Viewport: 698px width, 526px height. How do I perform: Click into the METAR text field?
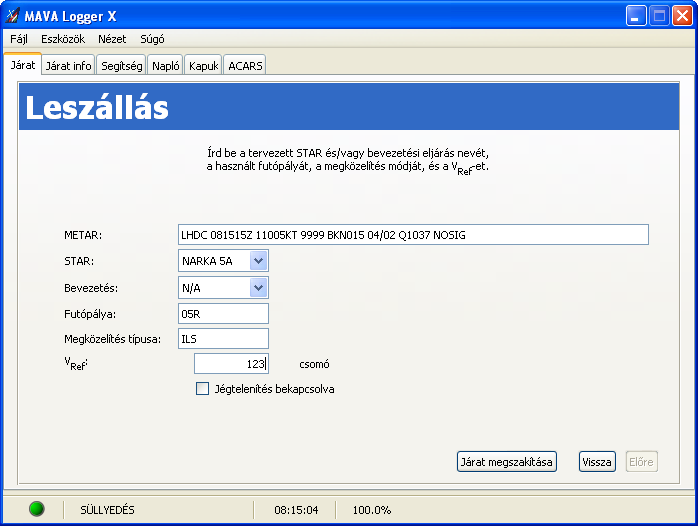[x=413, y=235]
